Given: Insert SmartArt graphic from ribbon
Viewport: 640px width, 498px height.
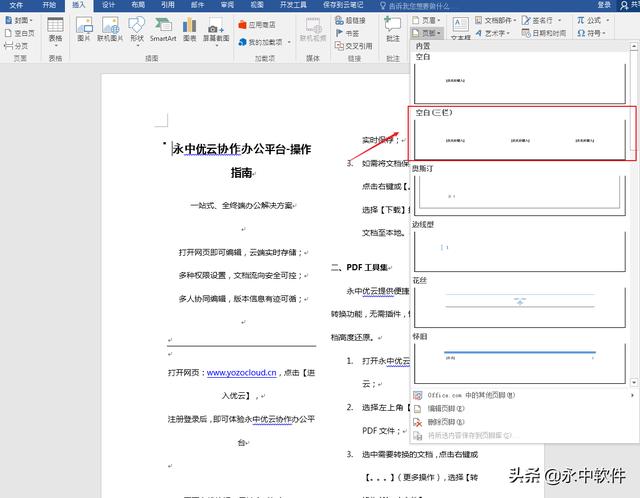Looking at the screenshot, I should click(x=163, y=38).
